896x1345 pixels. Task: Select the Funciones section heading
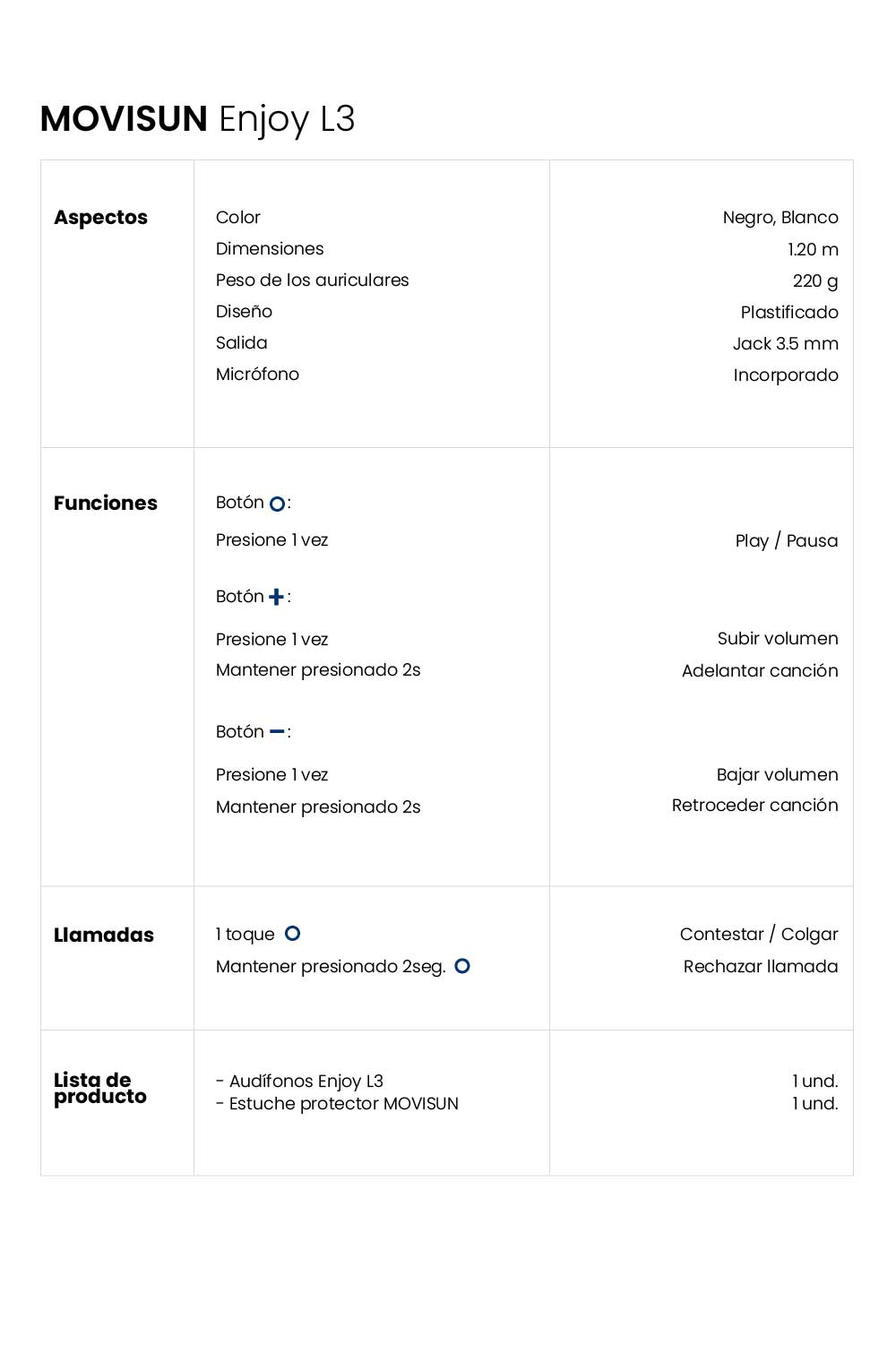(106, 504)
